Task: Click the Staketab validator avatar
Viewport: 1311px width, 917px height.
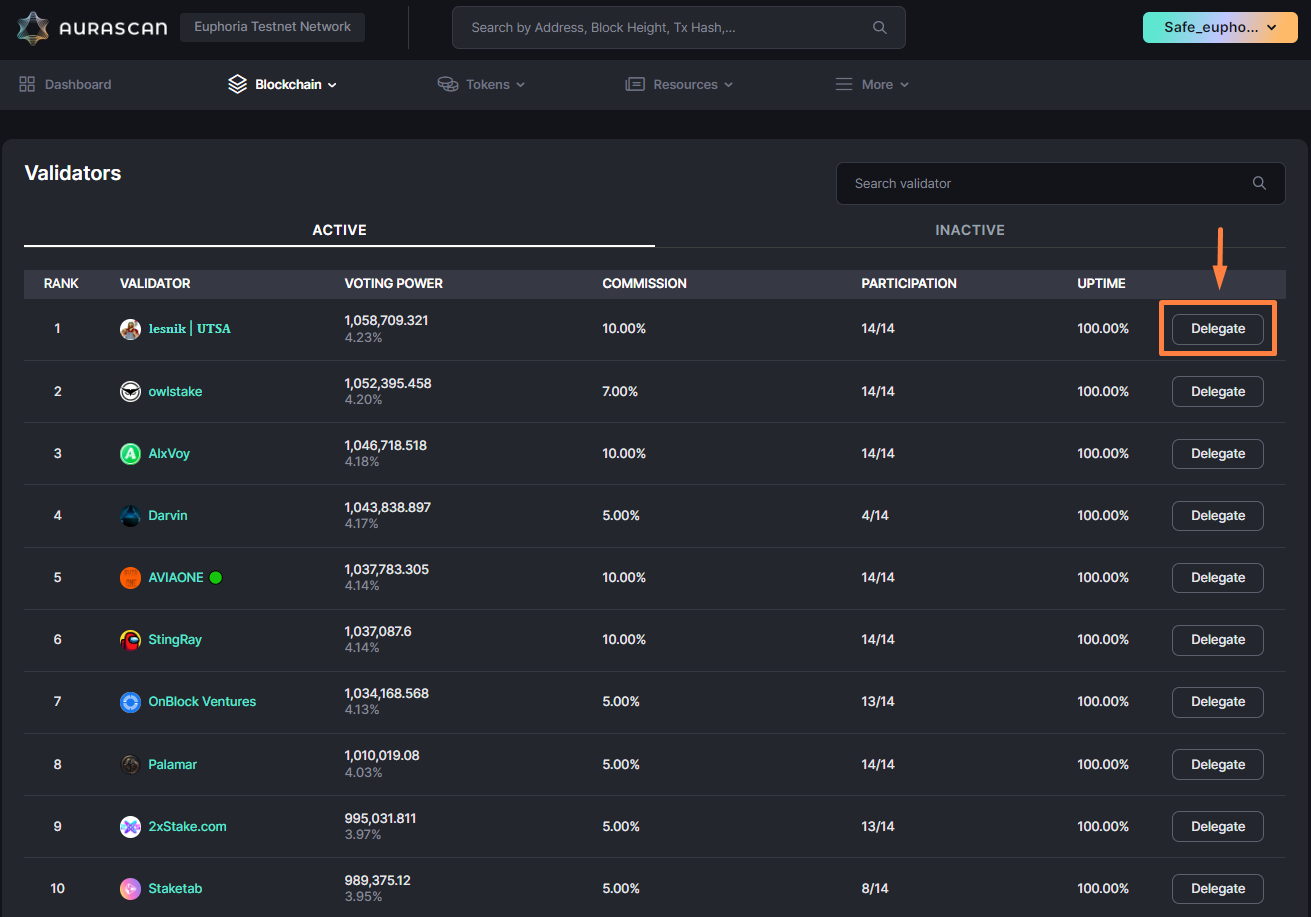Action: pos(130,889)
